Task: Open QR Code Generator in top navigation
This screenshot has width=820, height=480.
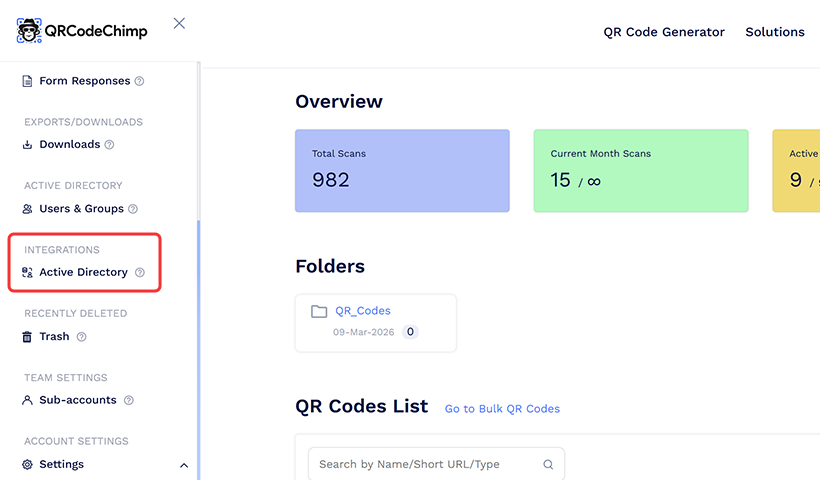Action: pyautogui.click(x=664, y=32)
